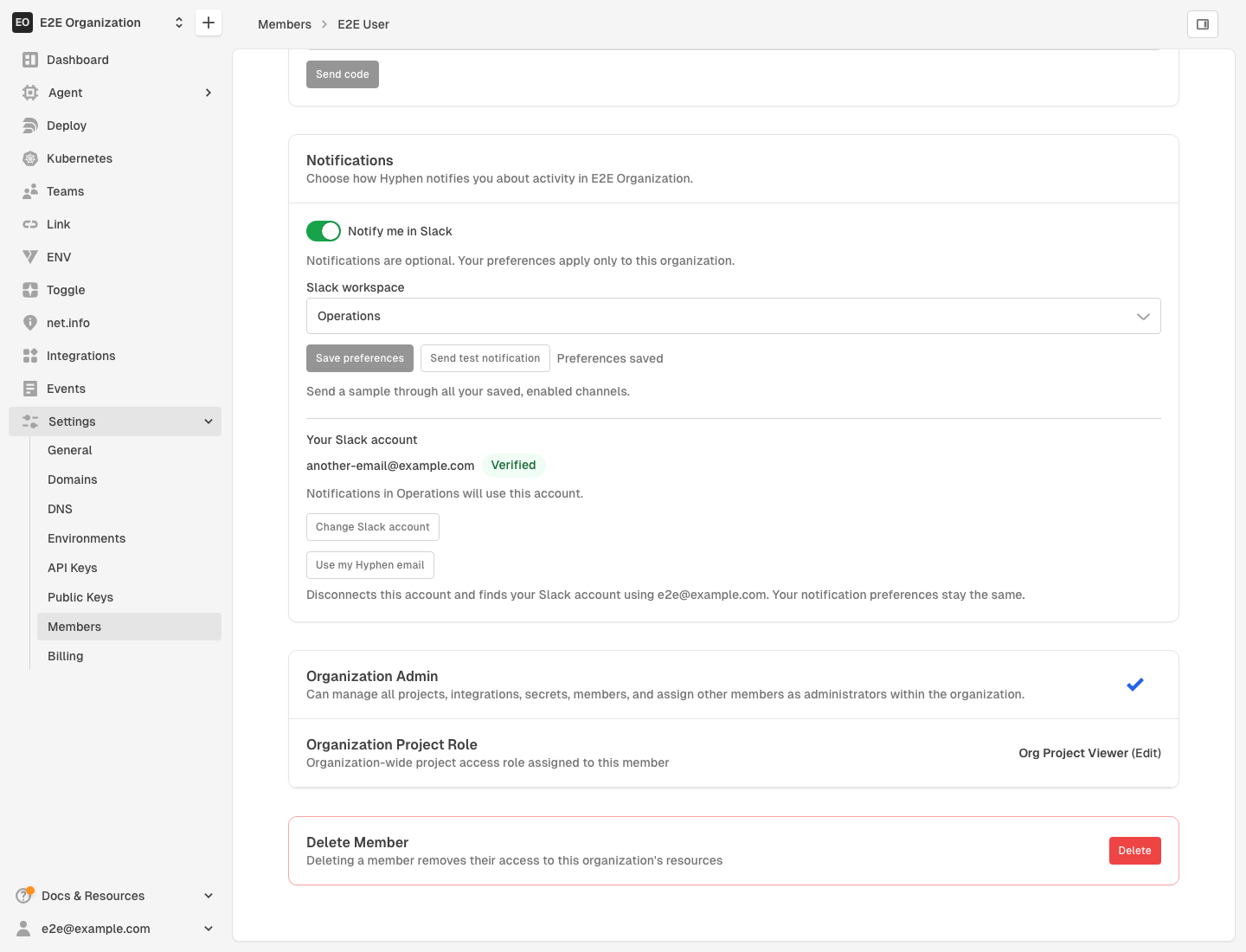Click the Agent chip icon
The height and width of the screenshot is (952, 1246).
[30, 93]
